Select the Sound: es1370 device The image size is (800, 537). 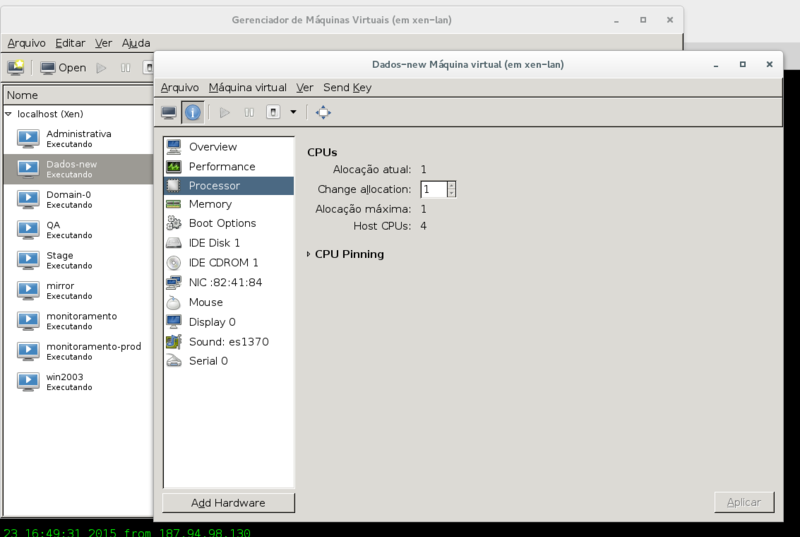point(229,342)
